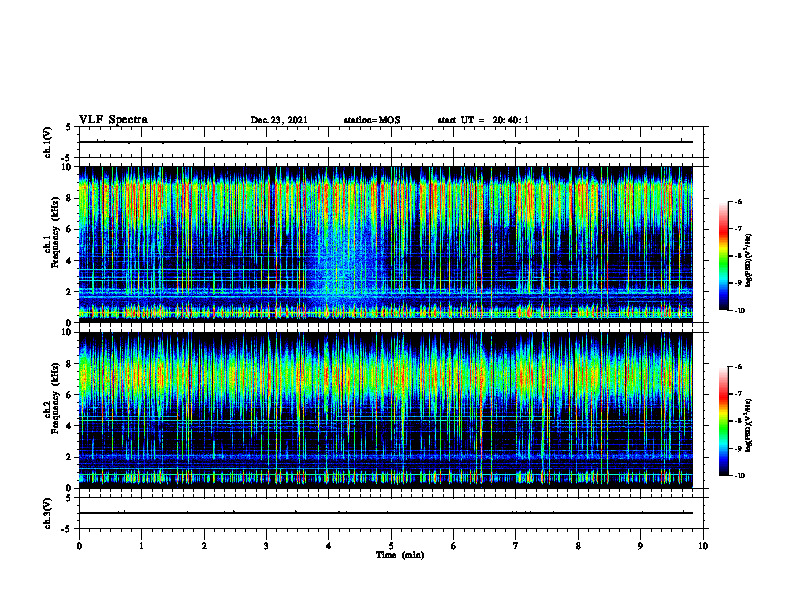Screen dimensions: 792x612
Task: Click the "-6" label on ch.1 colorbar
Action: pos(738,201)
